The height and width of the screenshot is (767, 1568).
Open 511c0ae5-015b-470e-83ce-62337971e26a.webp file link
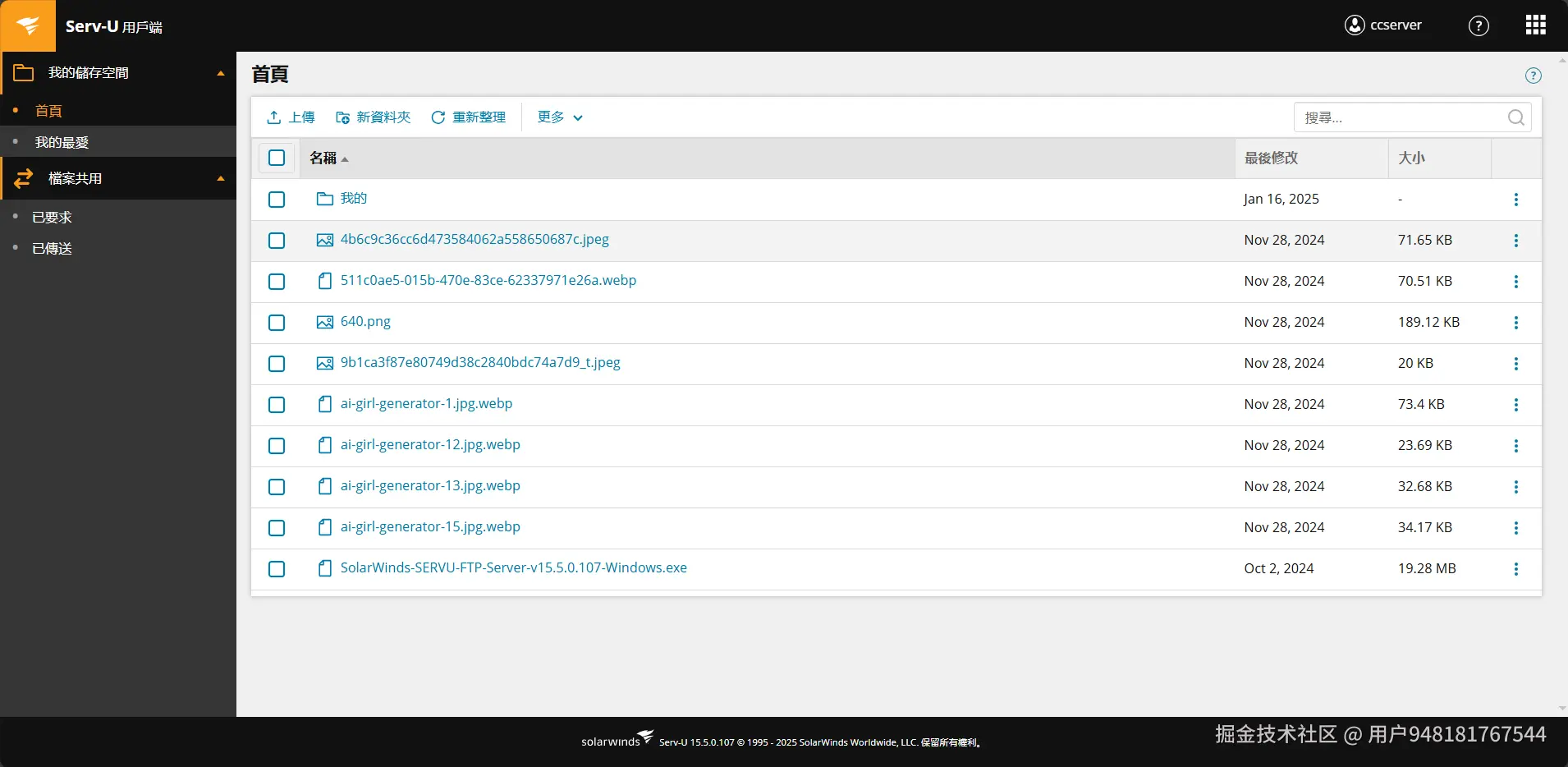click(488, 281)
